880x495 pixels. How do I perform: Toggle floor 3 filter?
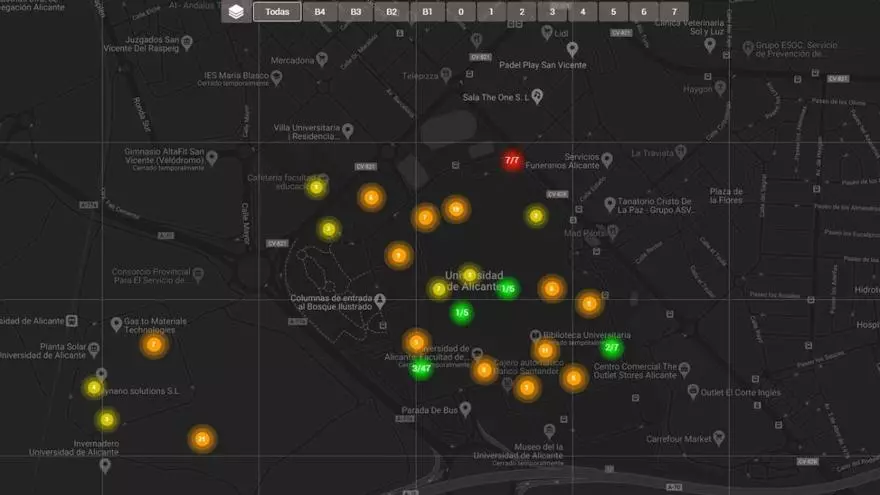point(552,12)
